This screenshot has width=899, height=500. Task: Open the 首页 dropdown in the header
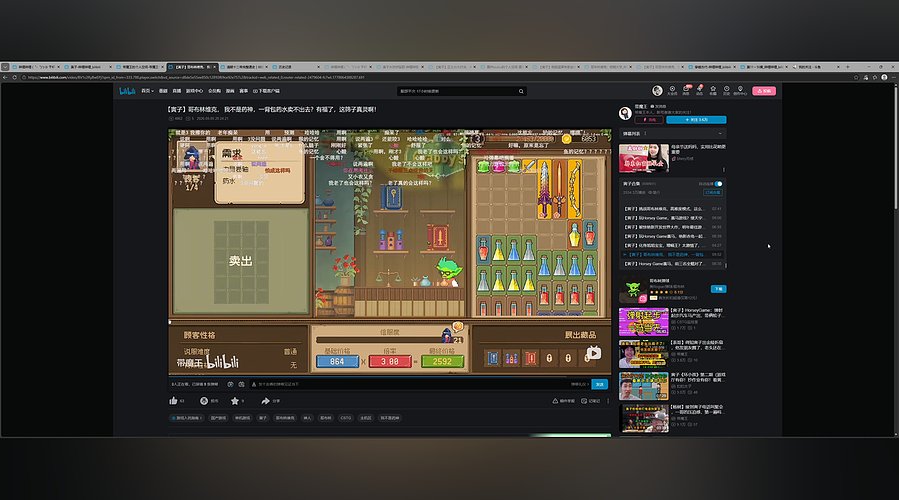coord(147,91)
